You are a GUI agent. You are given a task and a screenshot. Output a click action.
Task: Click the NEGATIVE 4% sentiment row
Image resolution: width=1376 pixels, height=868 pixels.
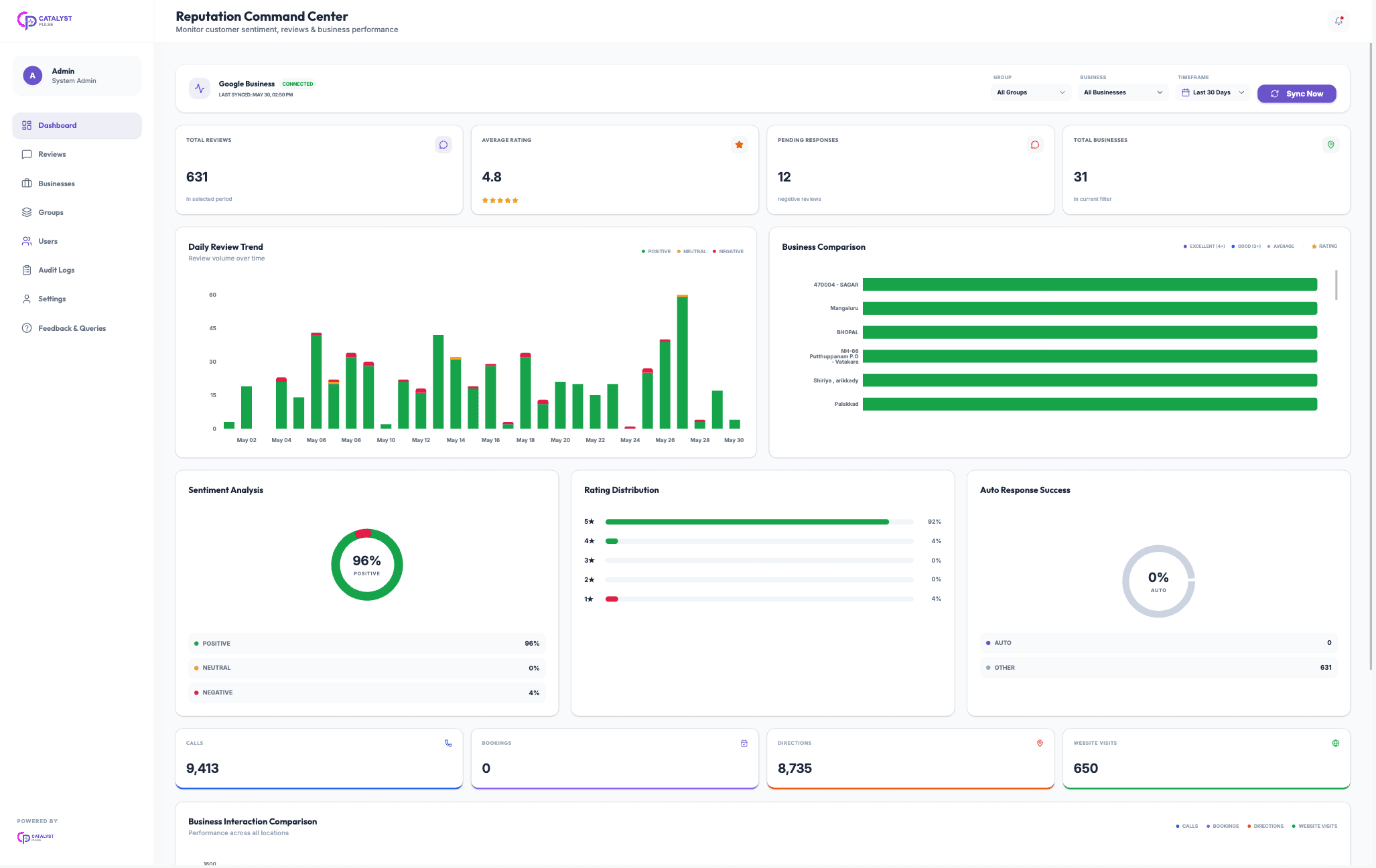[x=367, y=693]
